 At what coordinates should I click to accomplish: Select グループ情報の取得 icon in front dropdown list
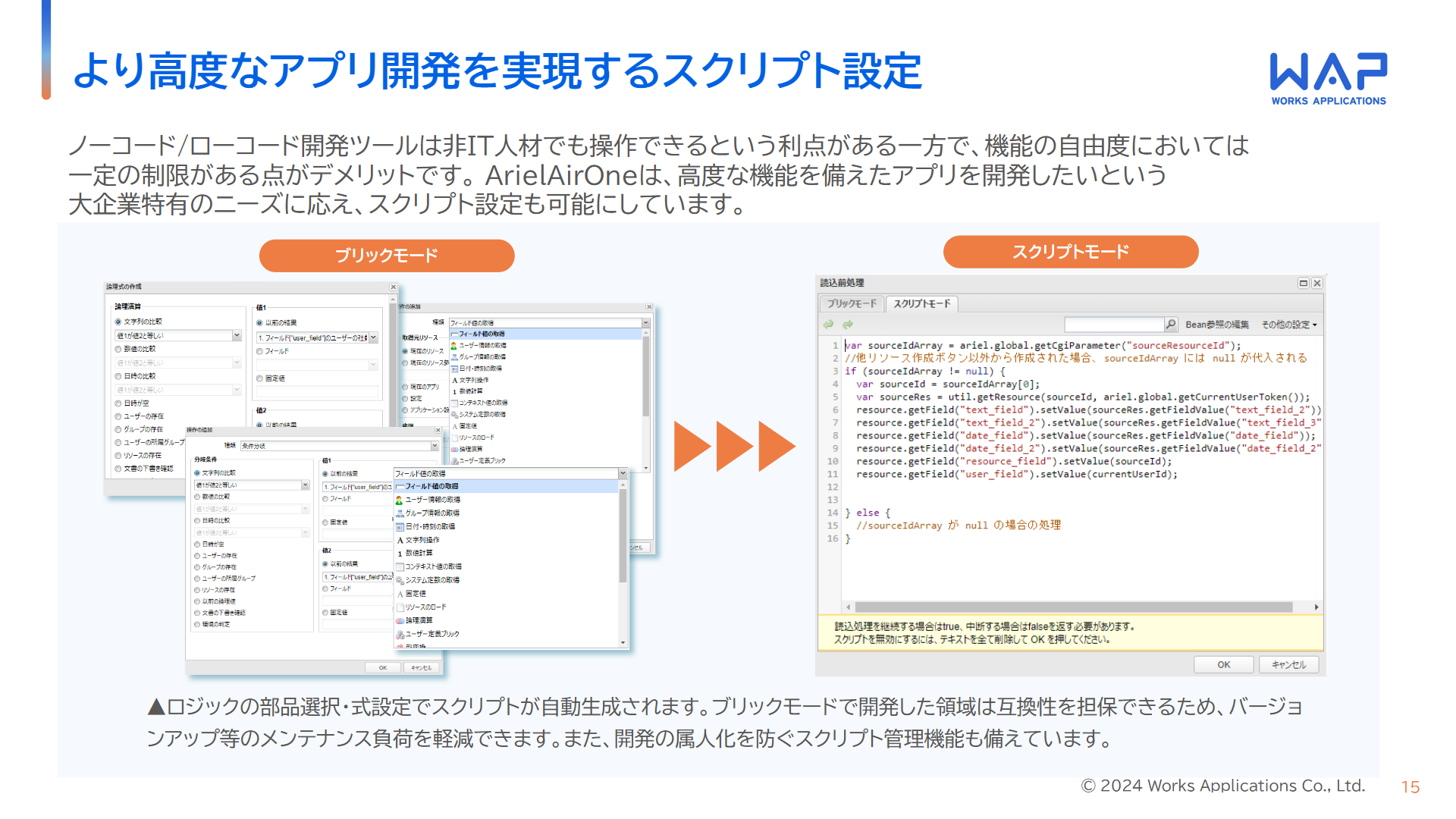click(x=399, y=513)
